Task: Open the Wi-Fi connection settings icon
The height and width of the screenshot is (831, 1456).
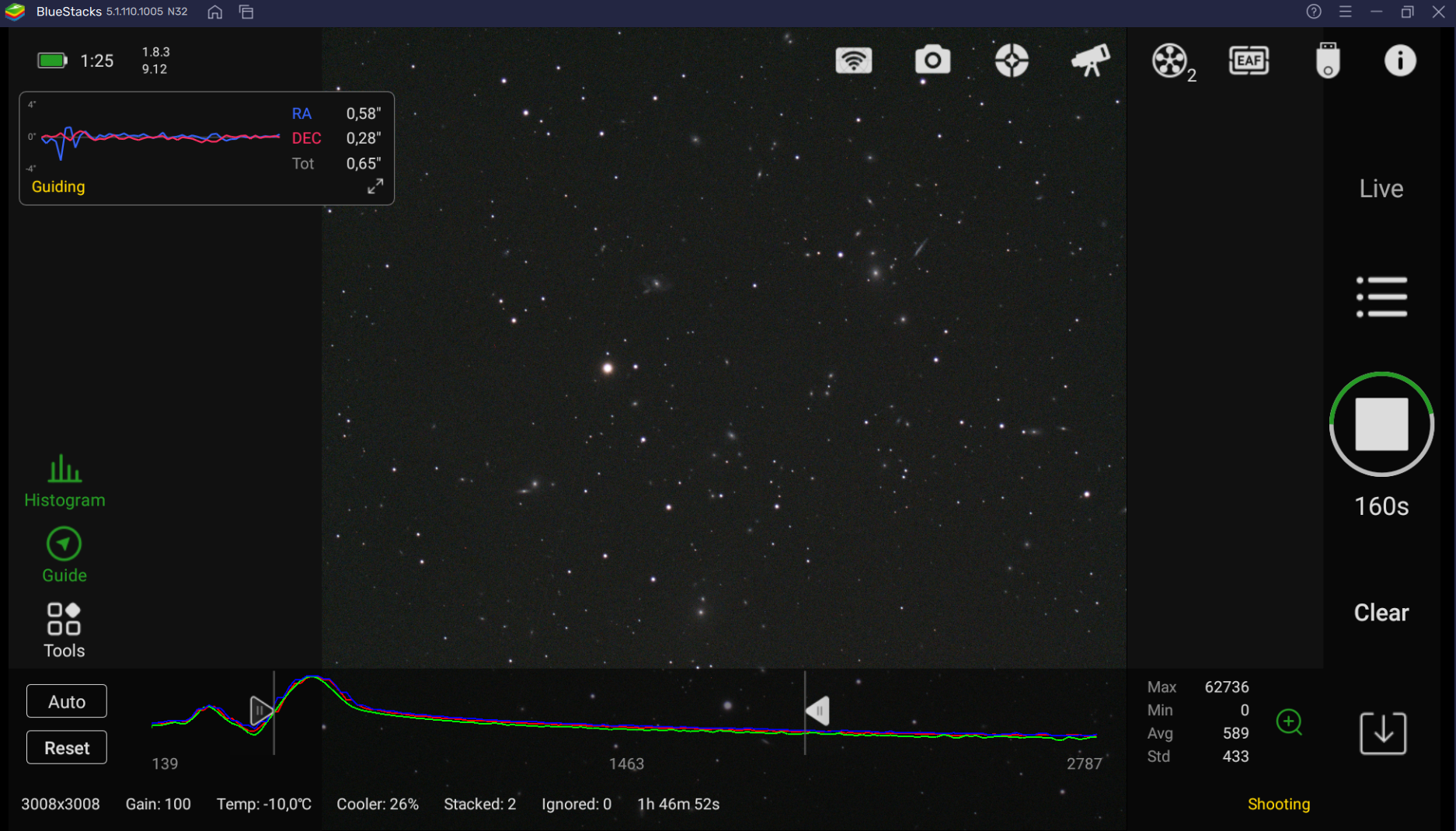Action: [x=854, y=61]
